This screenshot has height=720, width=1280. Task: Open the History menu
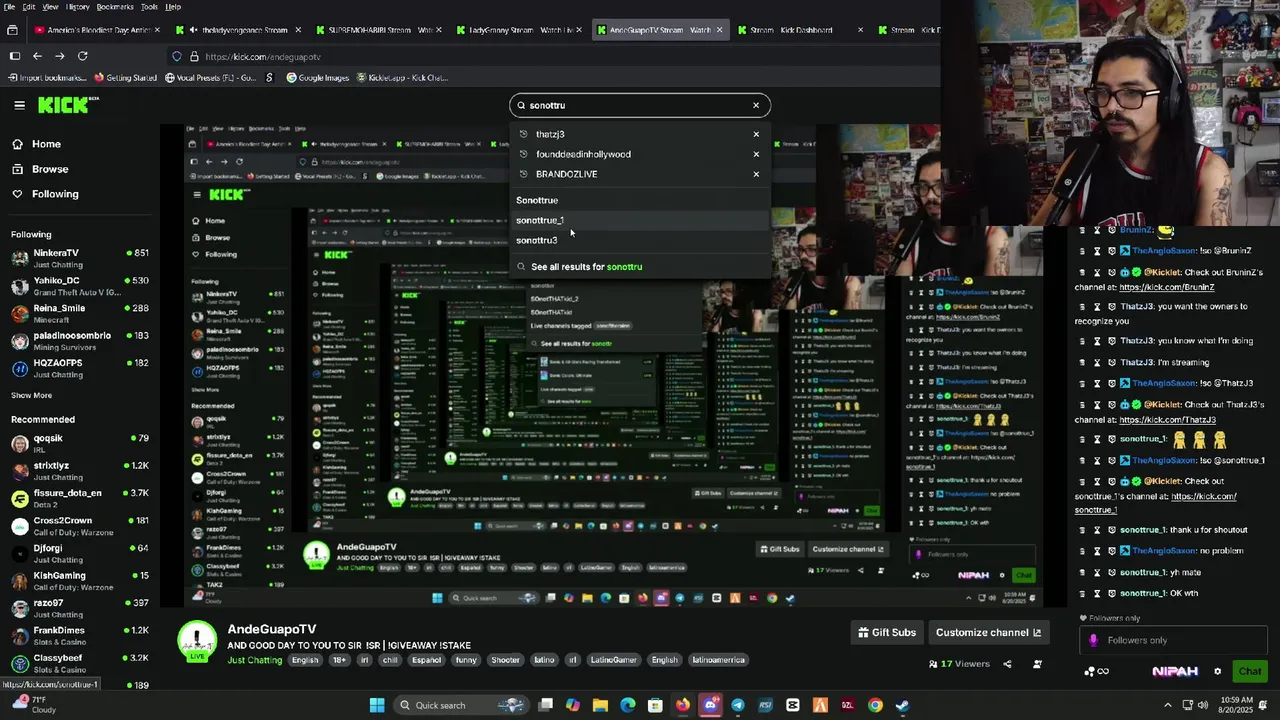[77, 7]
